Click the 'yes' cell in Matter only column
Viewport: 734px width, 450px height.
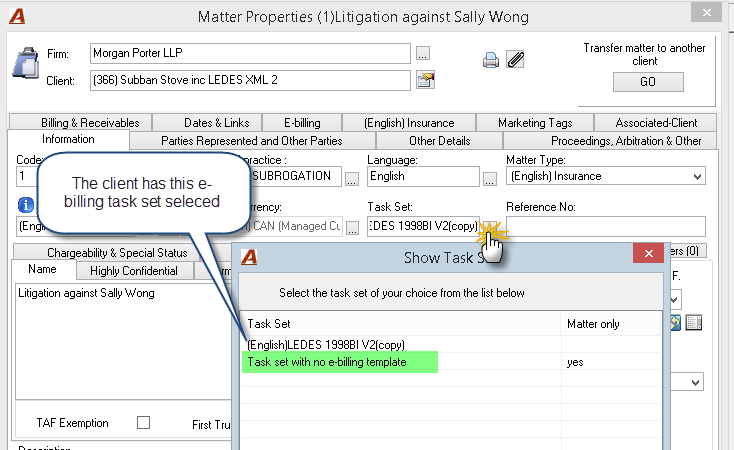tap(611, 362)
